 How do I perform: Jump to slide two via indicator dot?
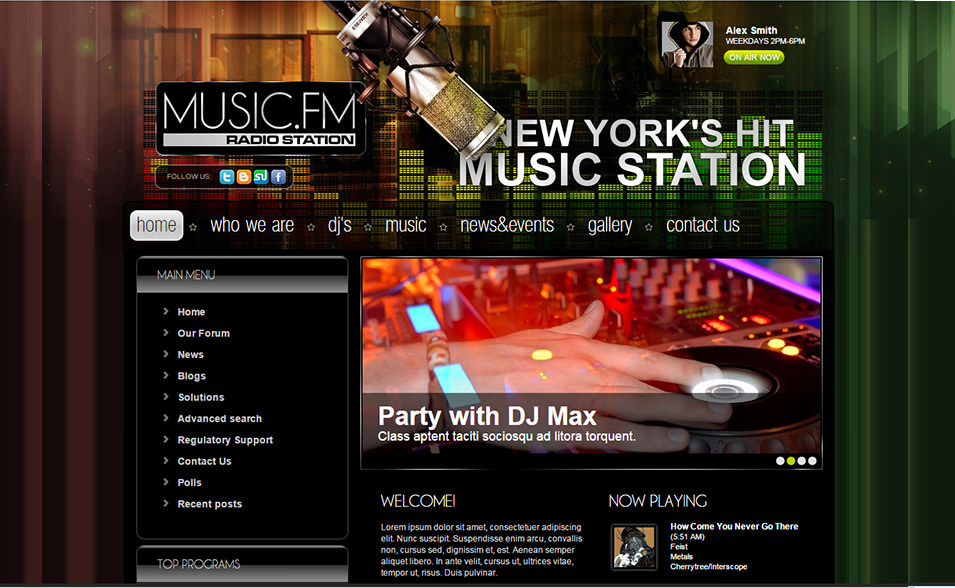point(790,460)
